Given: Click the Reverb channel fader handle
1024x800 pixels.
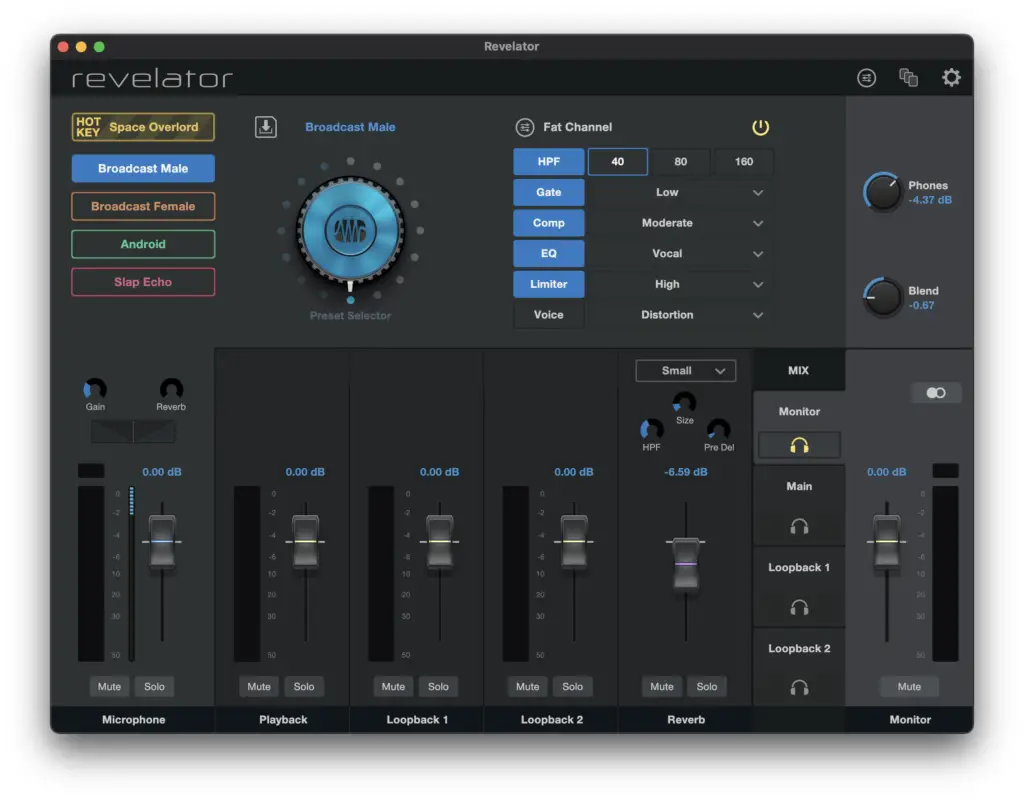Looking at the screenshot, I should tap(686, 563).
